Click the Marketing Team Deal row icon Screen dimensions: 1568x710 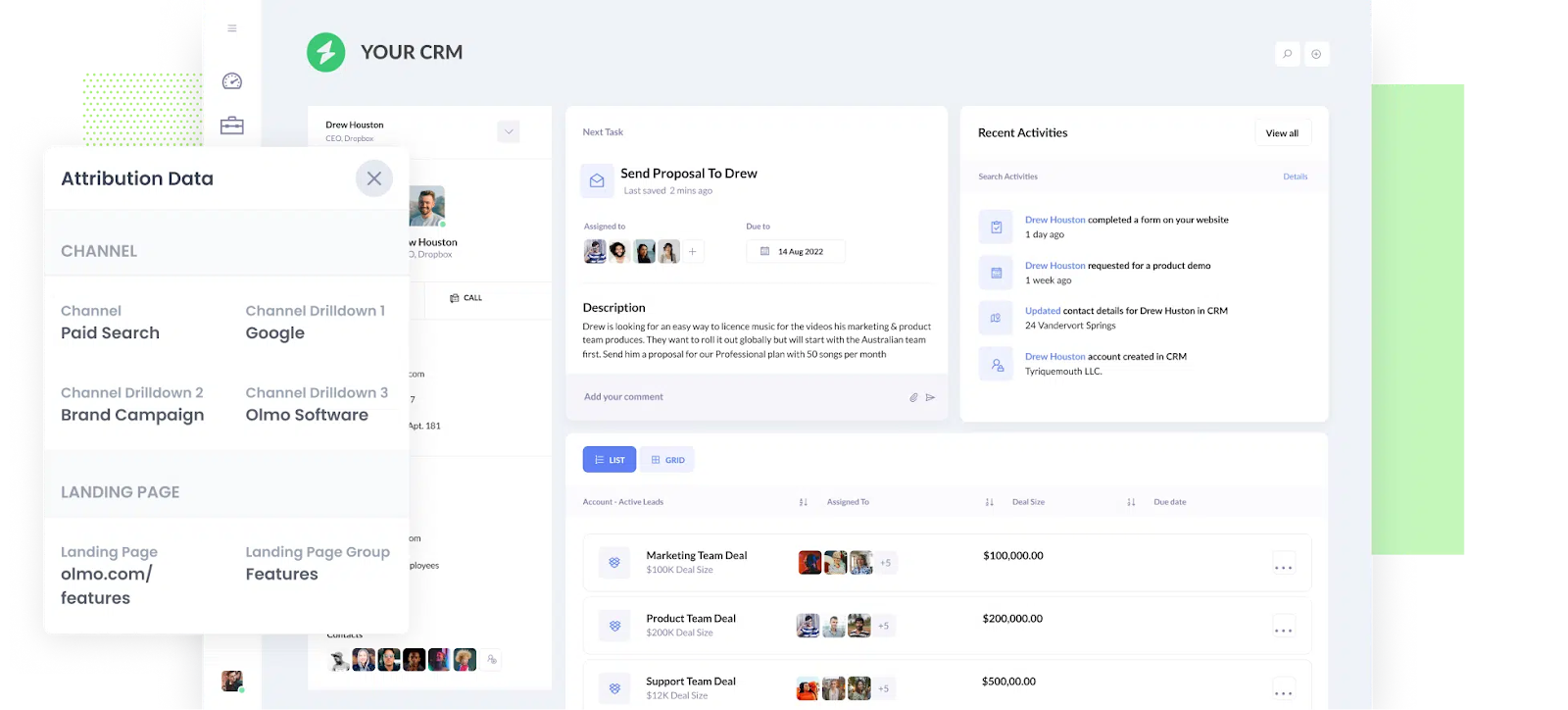tap(614, 563)
